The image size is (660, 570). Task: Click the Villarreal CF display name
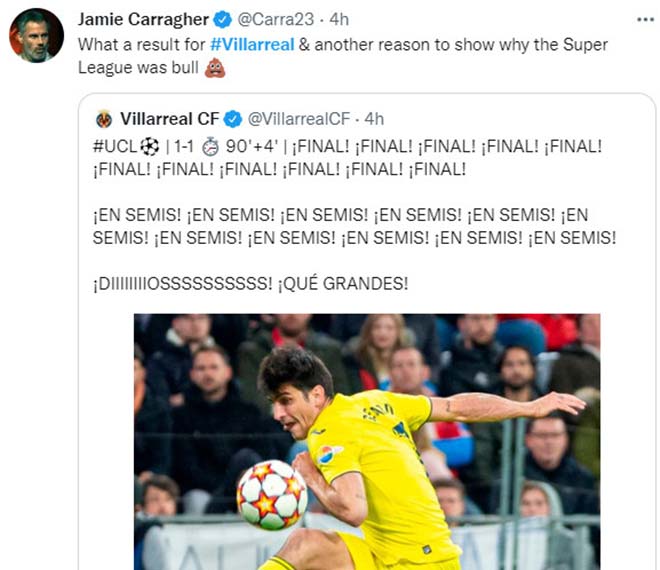[170, 119]
